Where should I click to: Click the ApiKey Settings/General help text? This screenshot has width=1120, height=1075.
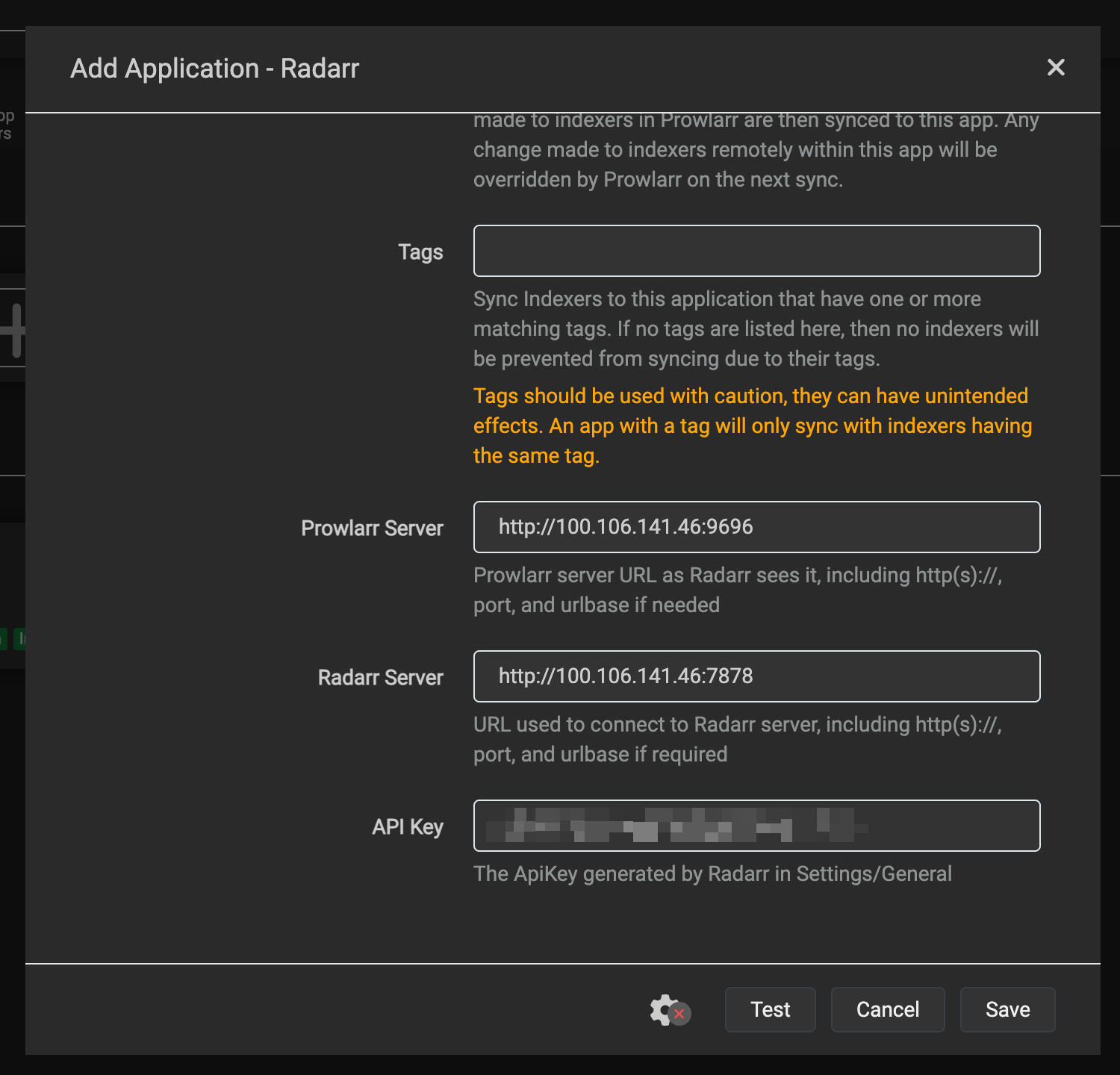(x=712, y=873)
